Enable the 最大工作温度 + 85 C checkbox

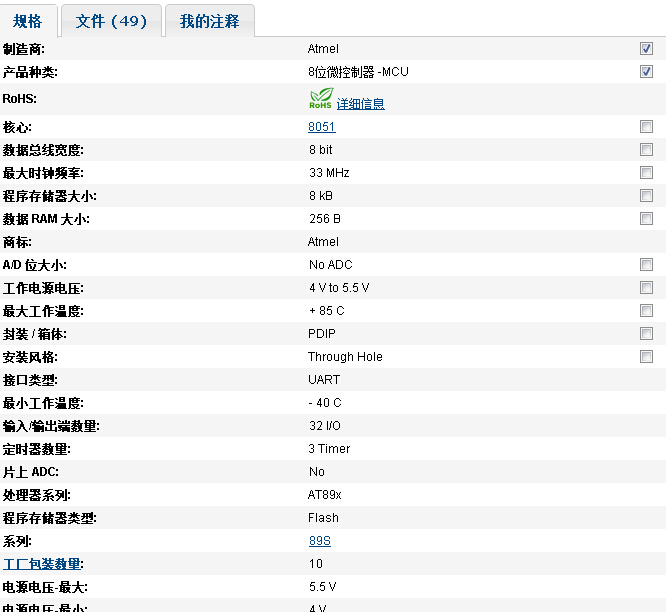tap(646, 310)
